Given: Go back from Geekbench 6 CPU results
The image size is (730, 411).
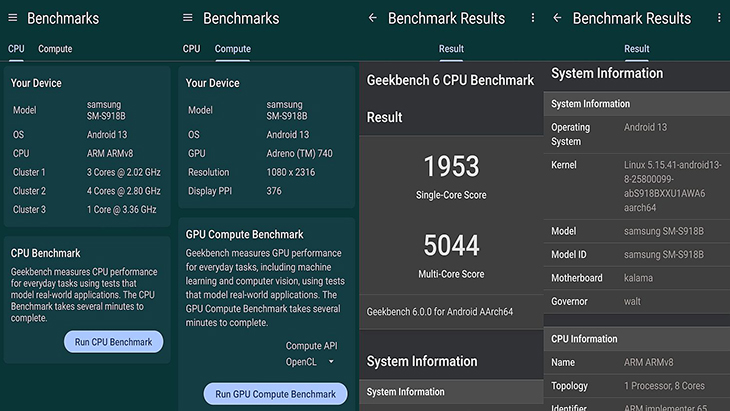Looking at the screenshot, I should click(x=372, y=18).
